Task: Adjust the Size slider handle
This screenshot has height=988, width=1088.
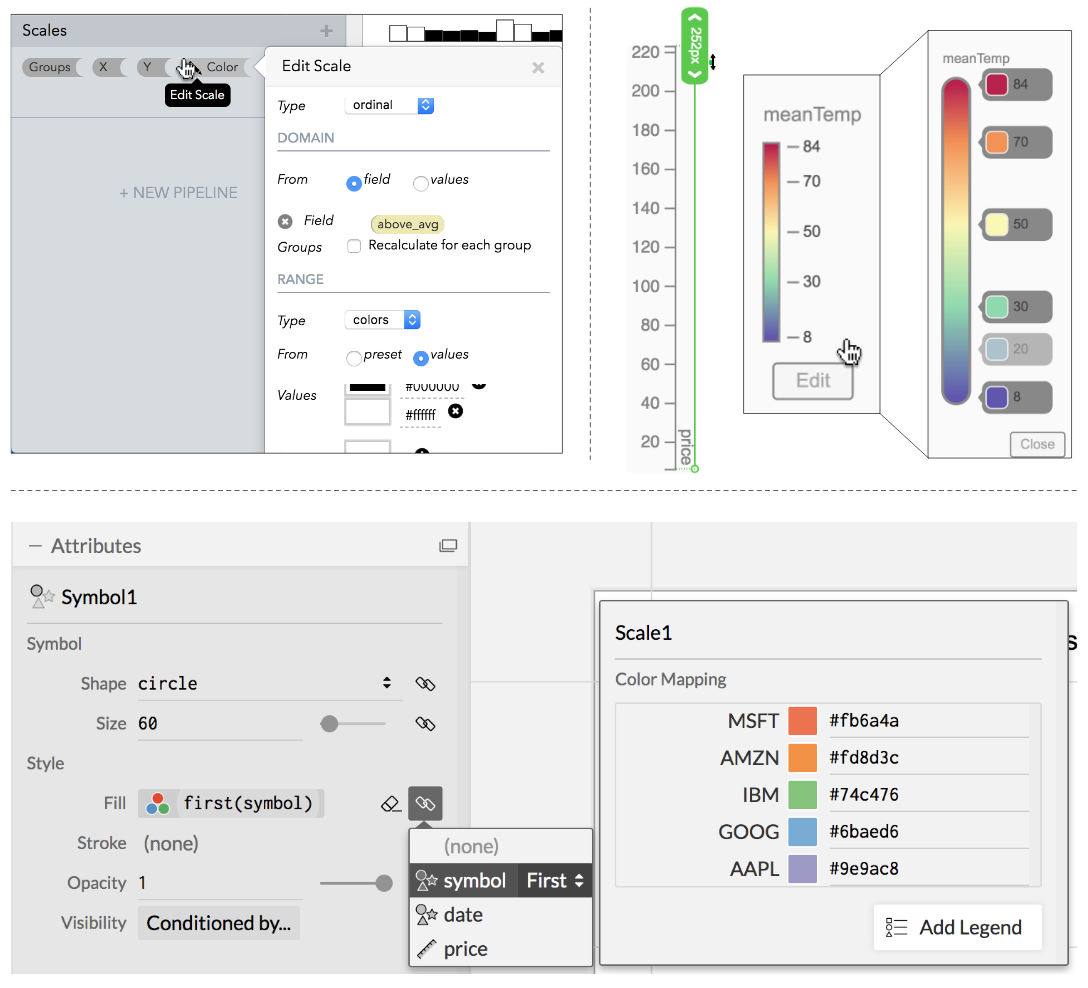Action: click(330, 724)
